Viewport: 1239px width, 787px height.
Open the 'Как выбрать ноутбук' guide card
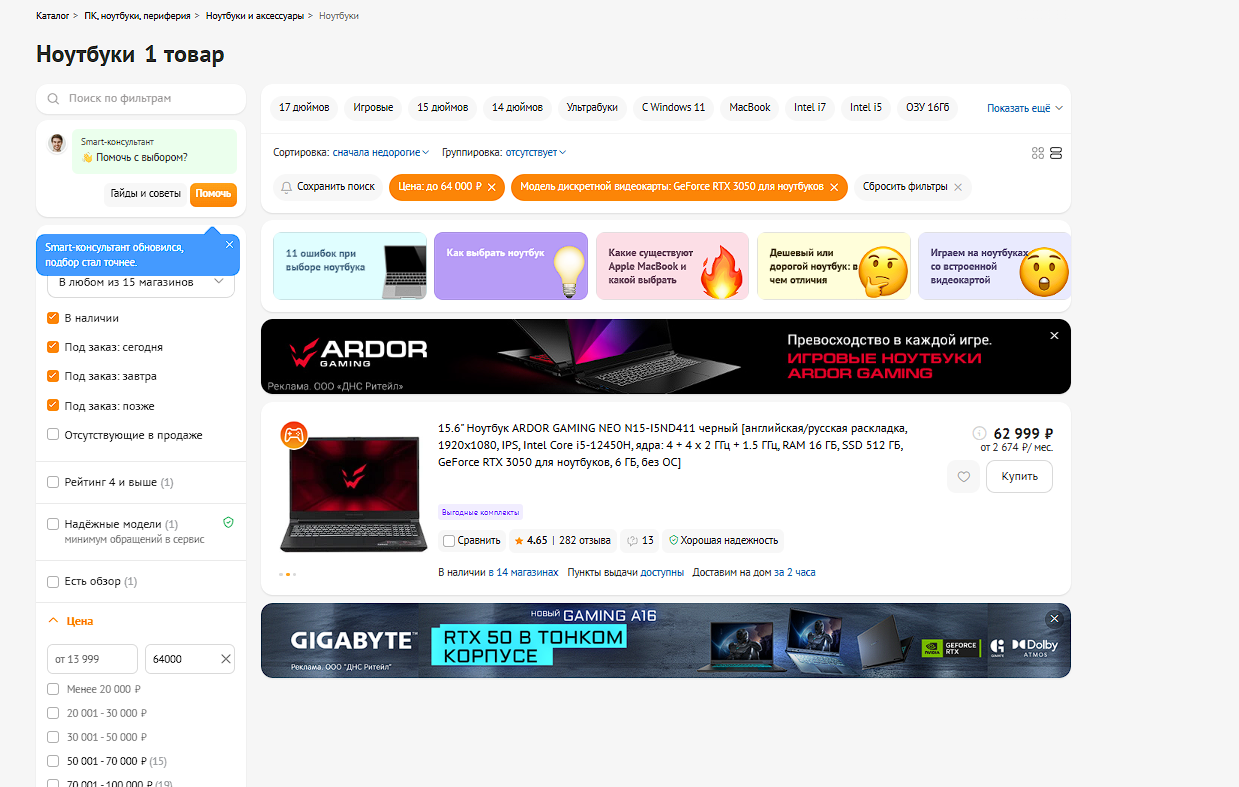[511, 266]
